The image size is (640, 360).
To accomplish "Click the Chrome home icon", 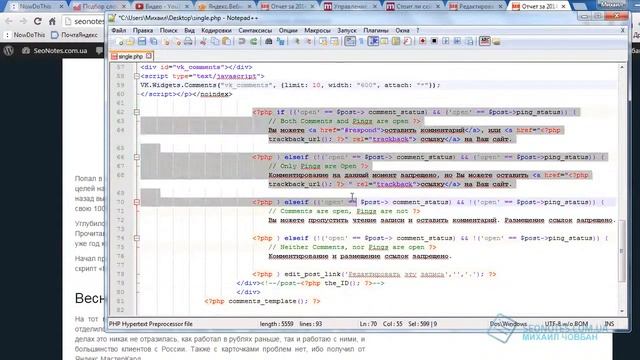I will tap(52, 21).
